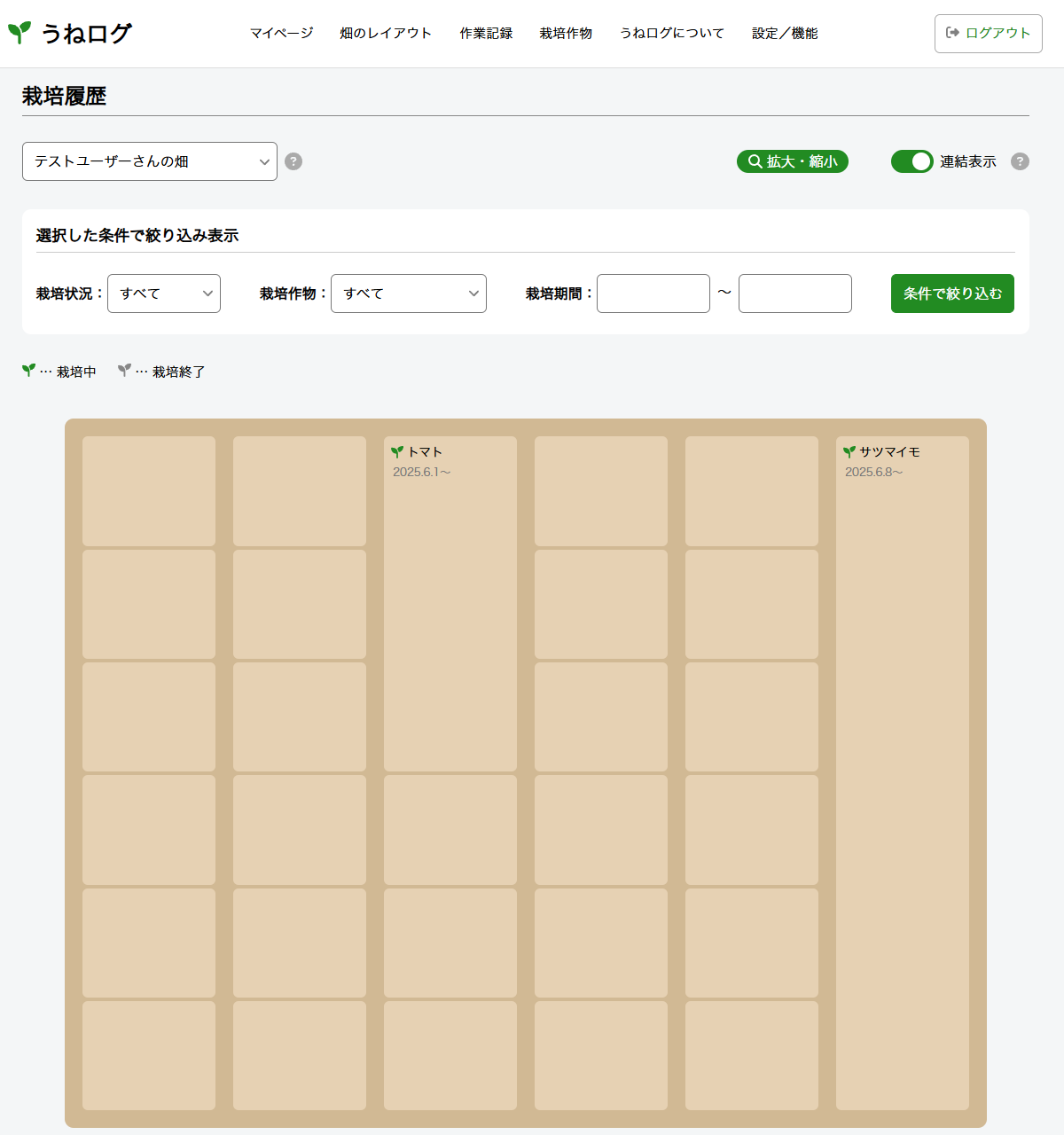Go to 畑のレイアウト page
This screenshot has height=1135, width=1064.
[x=386, y=33]
